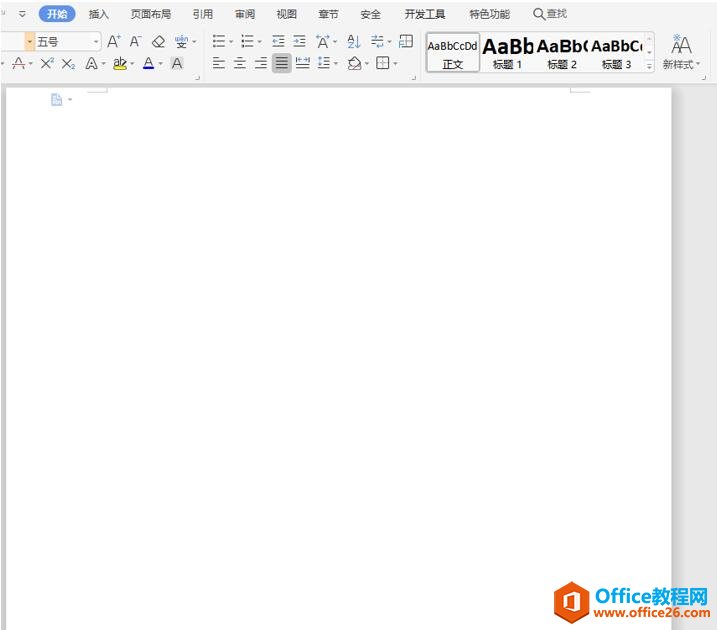Screen dimensions: 717x630
Task: Apply the 标题 1 style
Action: [x=507, y=52]
